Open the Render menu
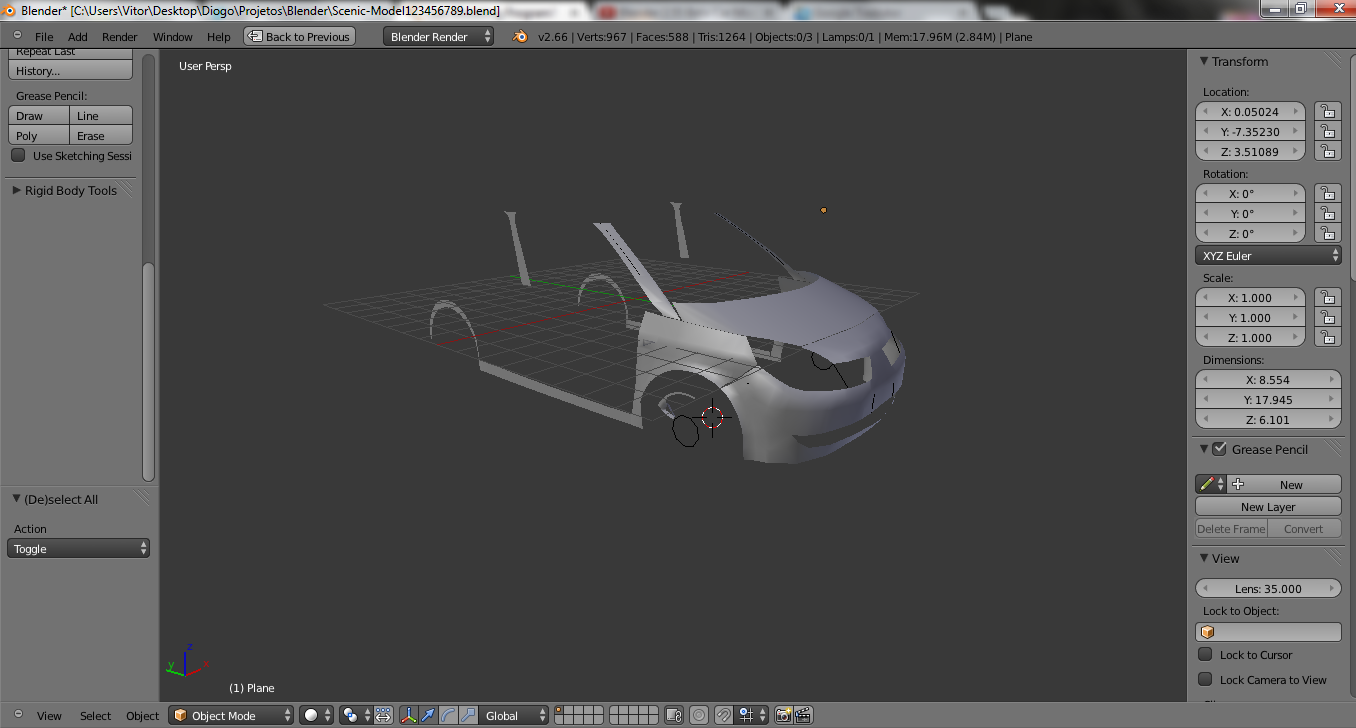The image size is (1356, 728). (x=120, y=37)
